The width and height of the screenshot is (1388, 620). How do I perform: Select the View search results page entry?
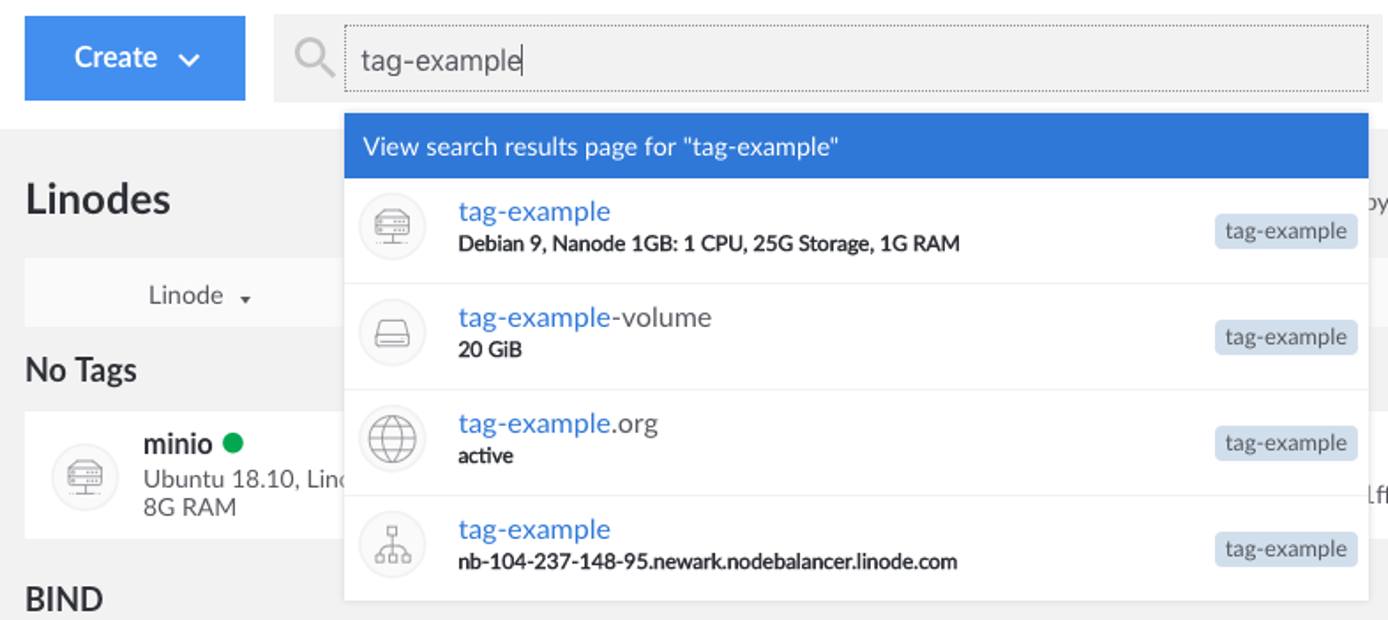pos(855,145)
